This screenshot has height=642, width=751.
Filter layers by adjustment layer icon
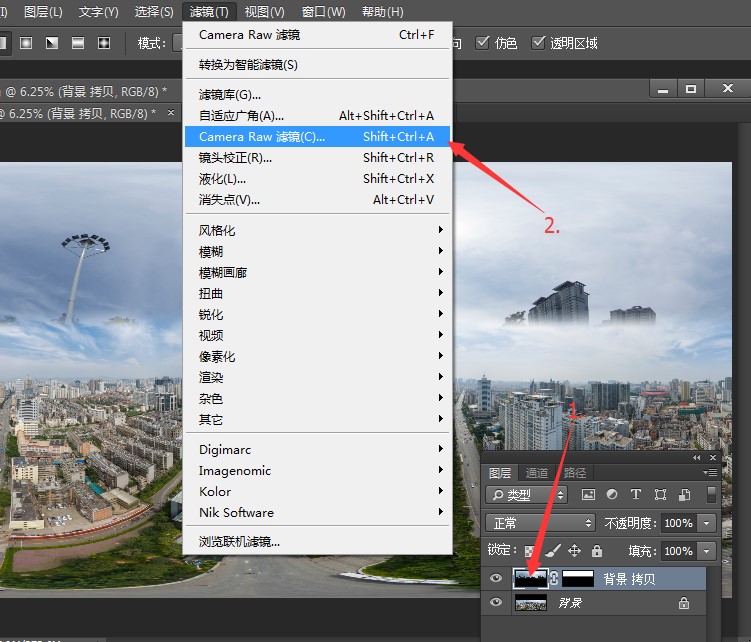(611, 494)
